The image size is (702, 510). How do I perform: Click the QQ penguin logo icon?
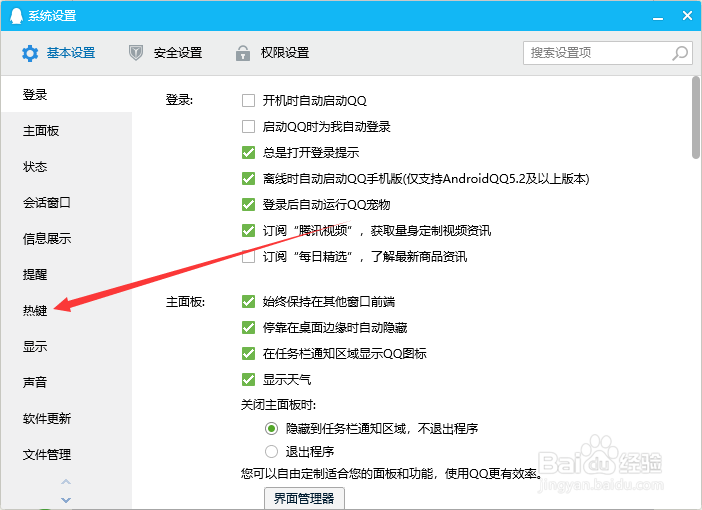pos(16,16)
